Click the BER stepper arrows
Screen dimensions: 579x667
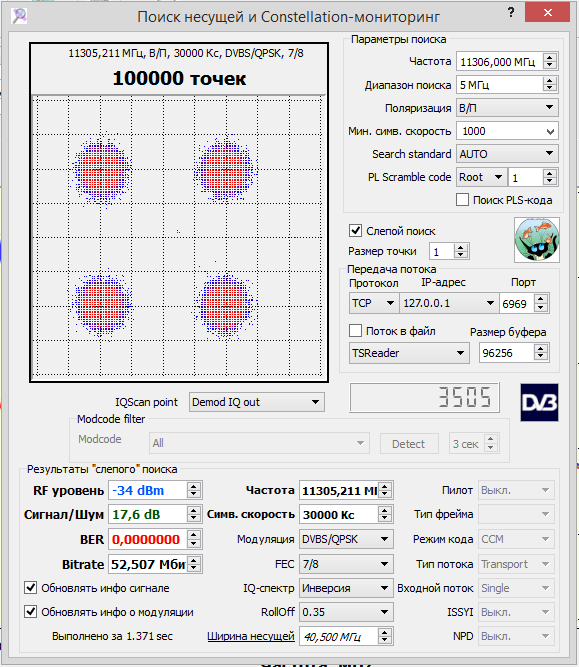194,539
